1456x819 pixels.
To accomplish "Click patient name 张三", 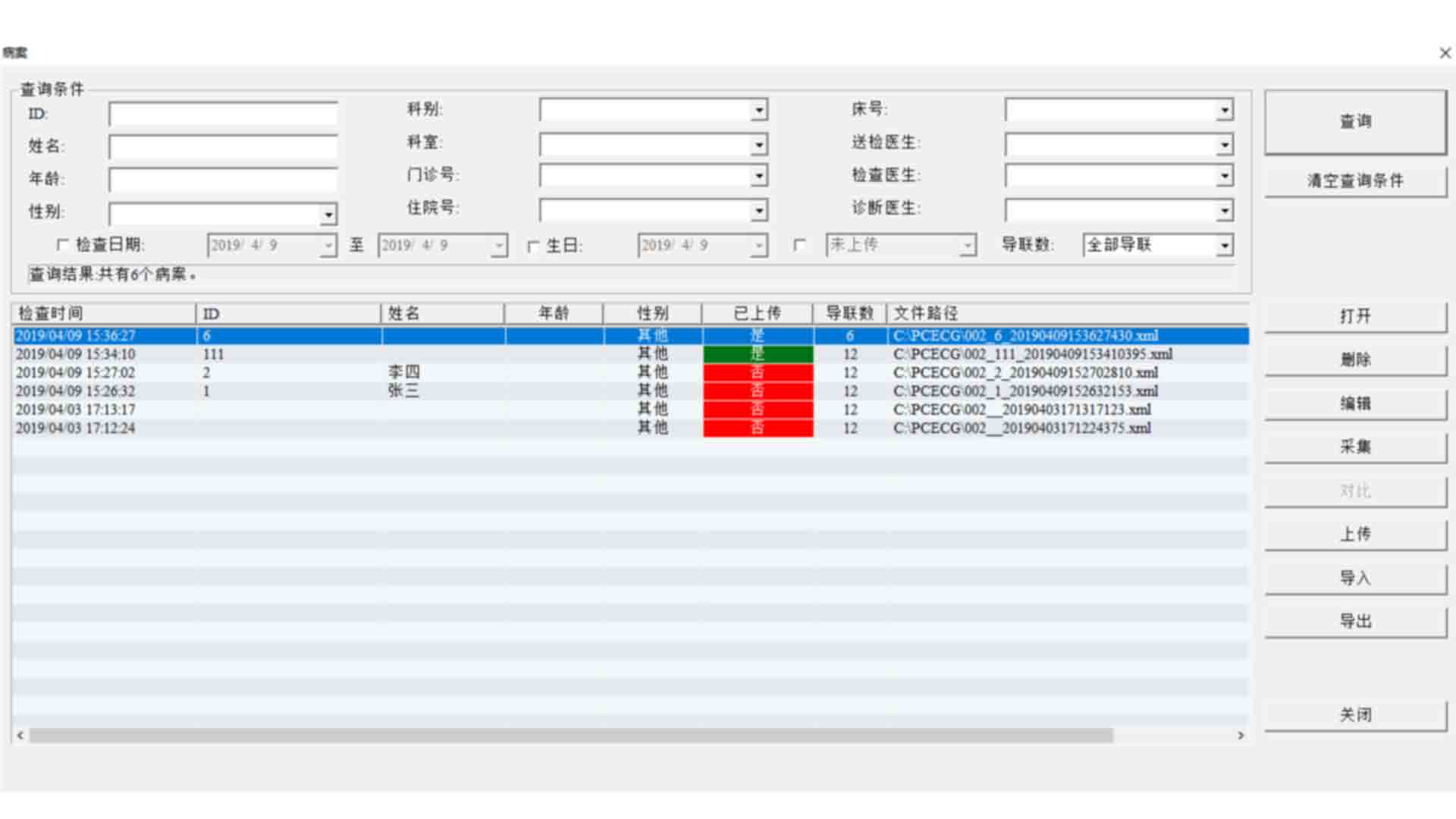I will tap(404, 391).
